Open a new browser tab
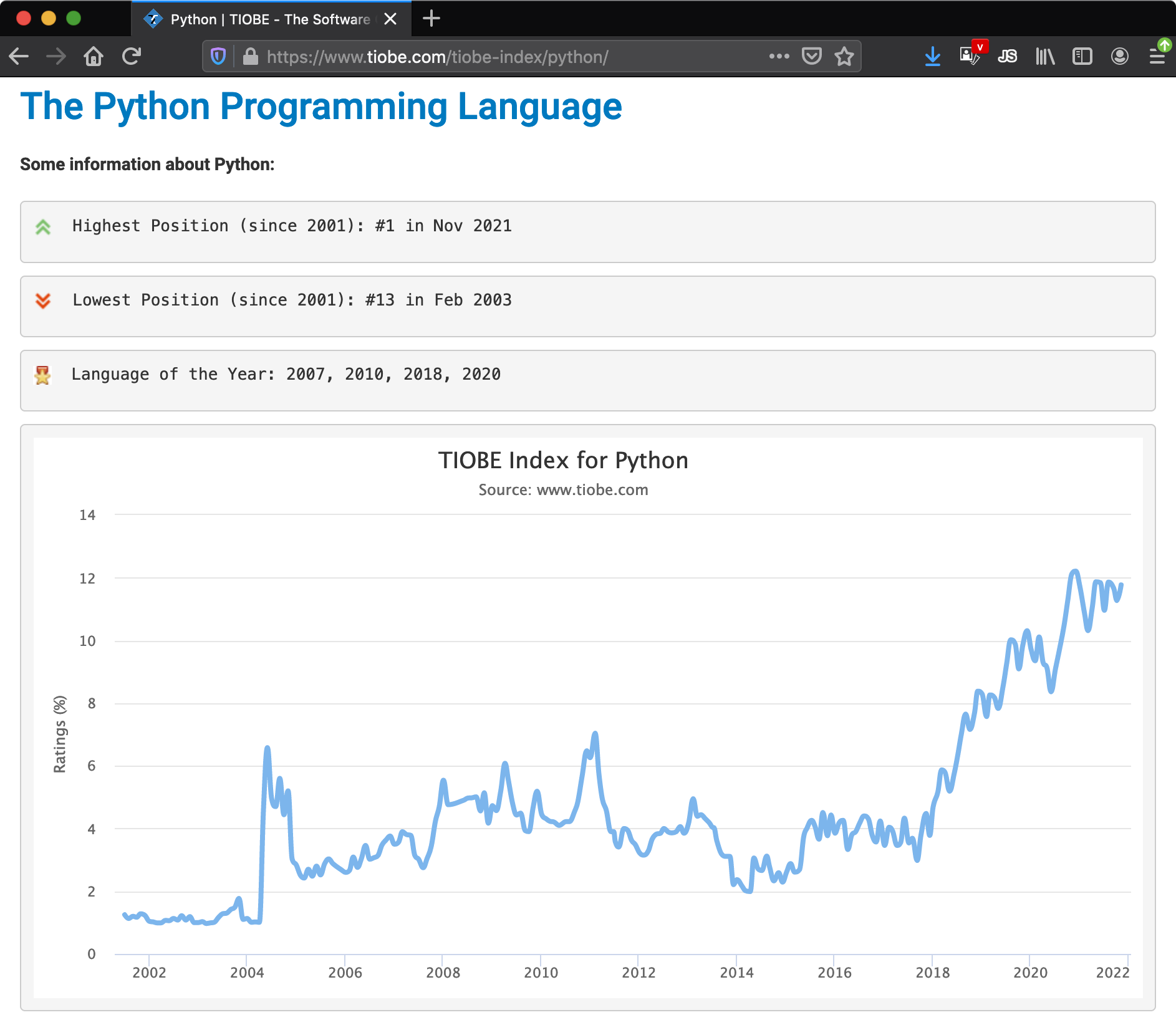This screenshot has width=1176, height=1020. click(431, 19)
